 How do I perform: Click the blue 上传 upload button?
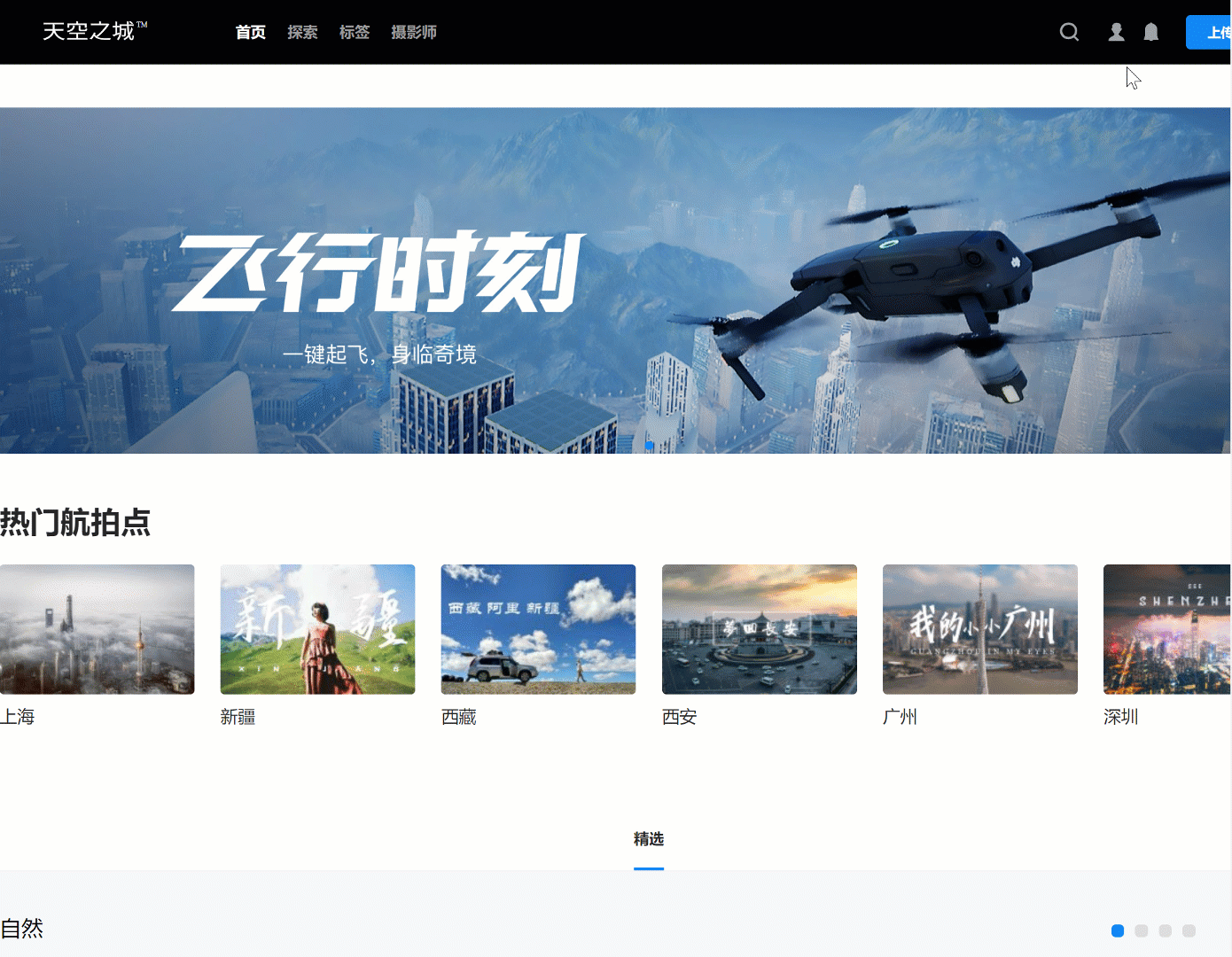point(1209,33)
